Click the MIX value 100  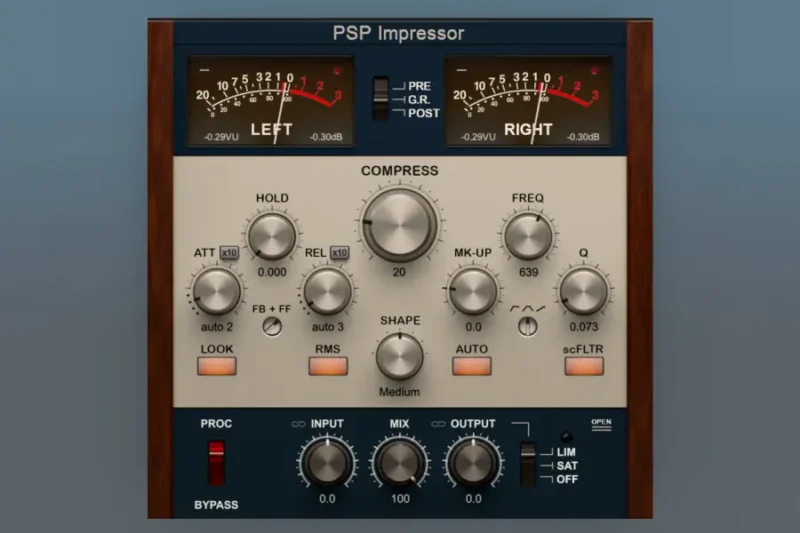[400, 499]
